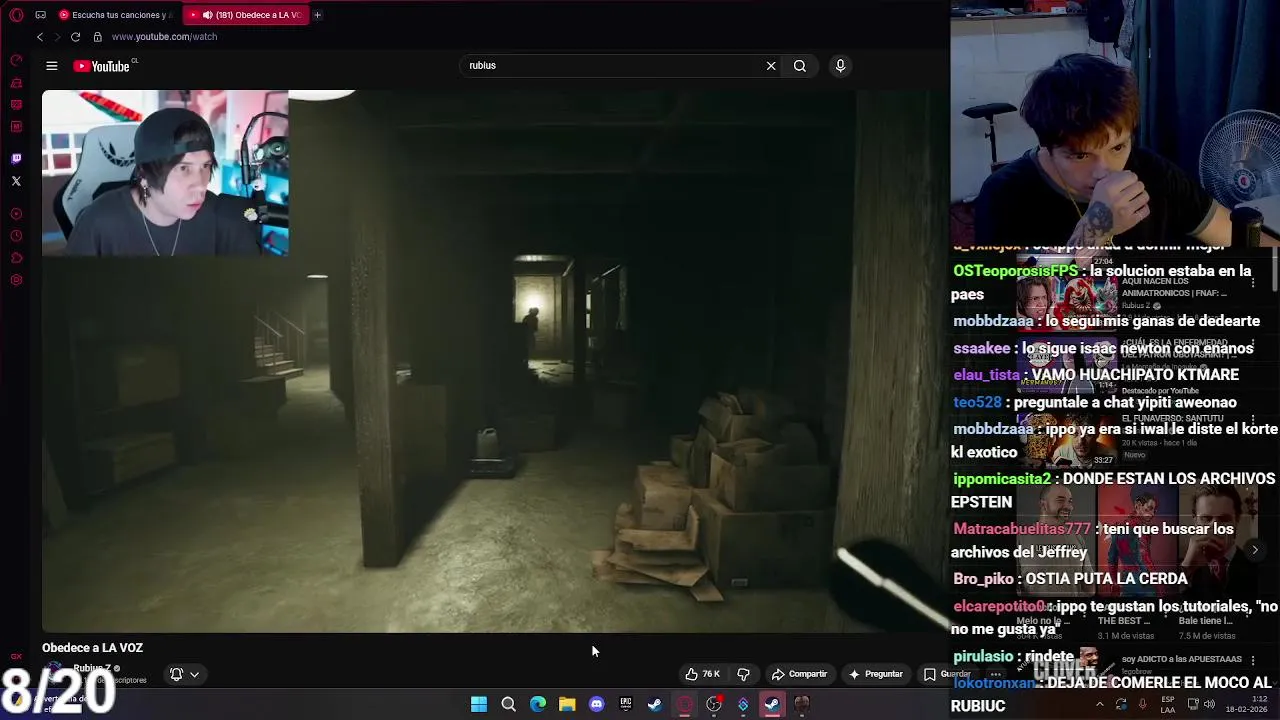Open Windows Start menu
The width and height of the screenshot is (1280, 720).
(479, 704)
